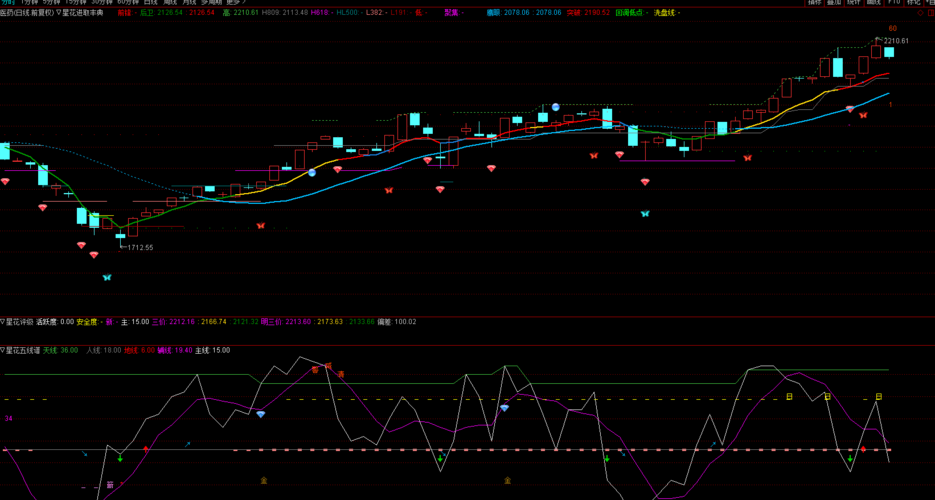Collapse the 星花五线谱 indicator panel triangle
This screenshot has height=500, width=935.
coord(2,350)
